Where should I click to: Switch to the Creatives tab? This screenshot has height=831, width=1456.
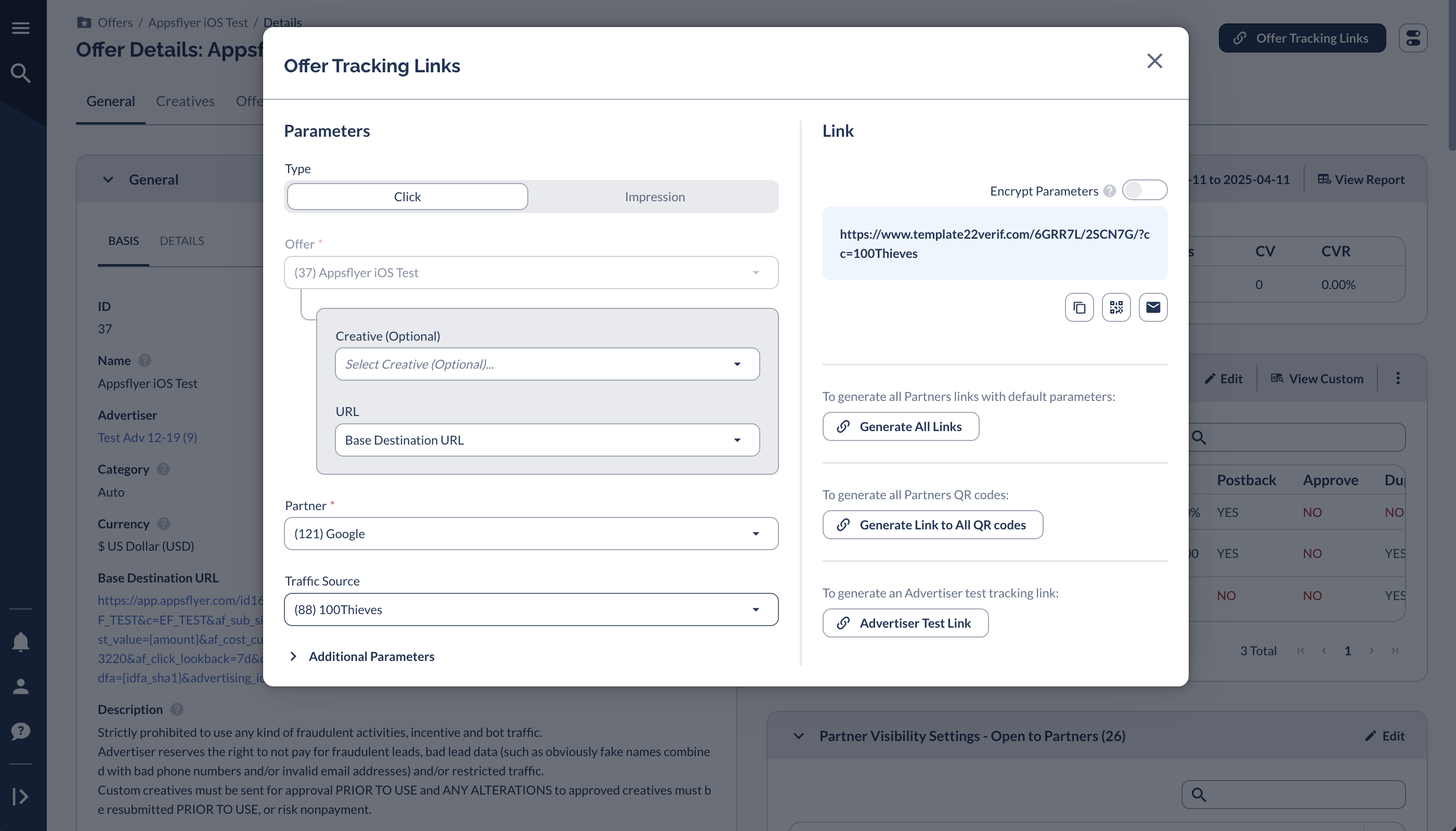[186, 101]
